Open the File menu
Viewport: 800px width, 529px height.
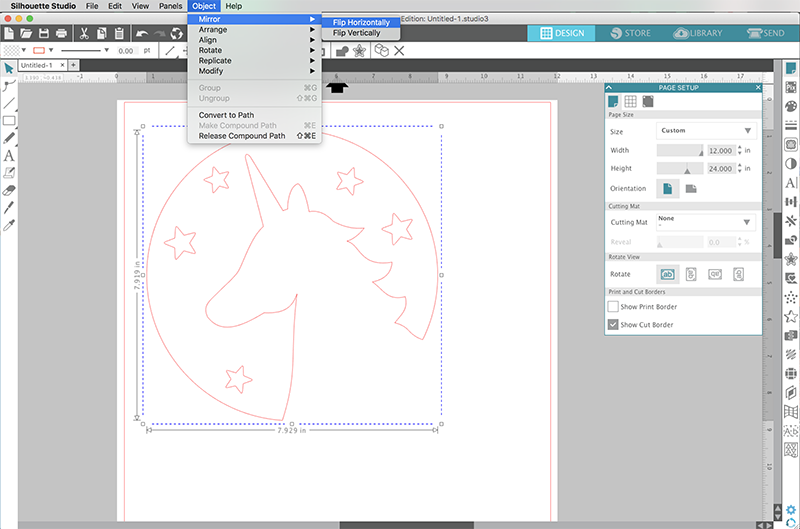92,6
